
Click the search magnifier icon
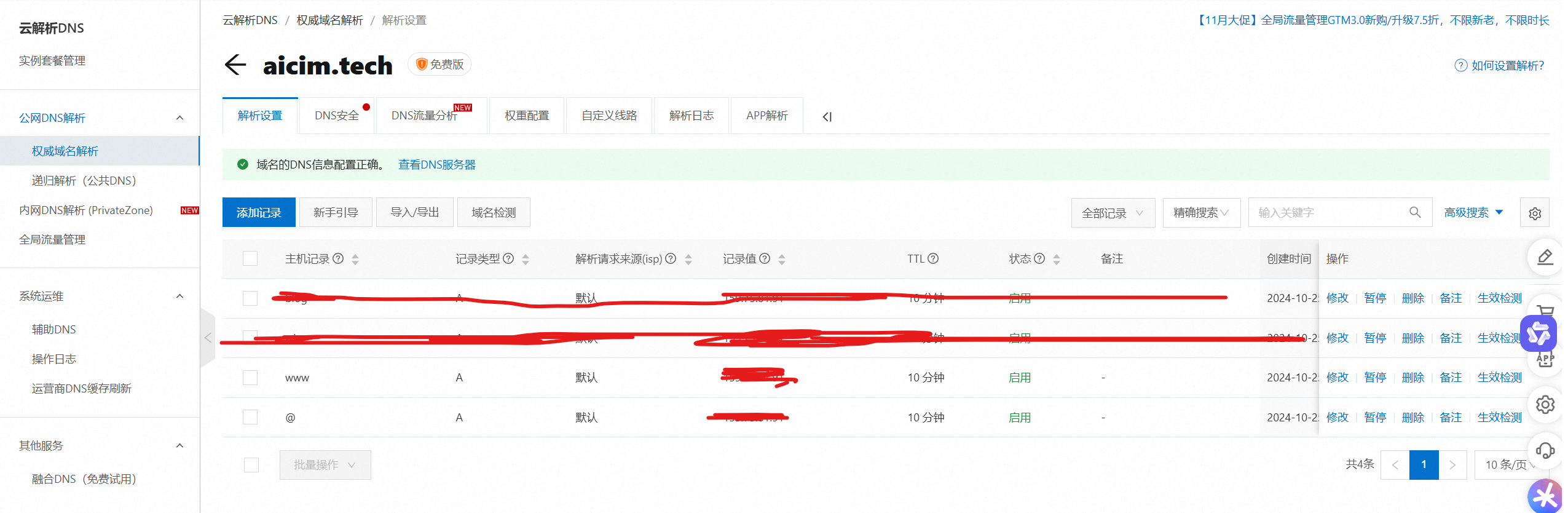click(1414, 212)
